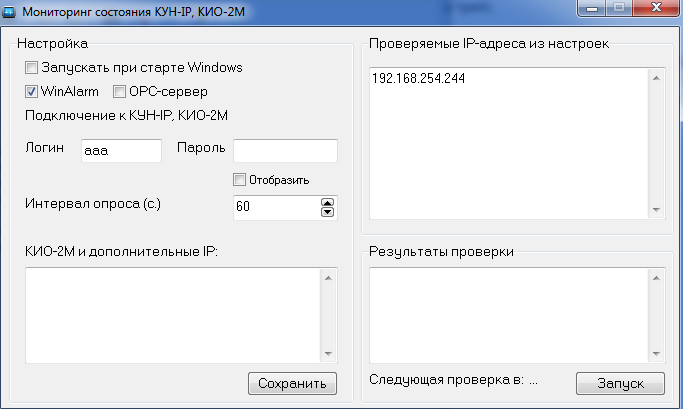Focus the Пароль input field

[x=285, y=150]
